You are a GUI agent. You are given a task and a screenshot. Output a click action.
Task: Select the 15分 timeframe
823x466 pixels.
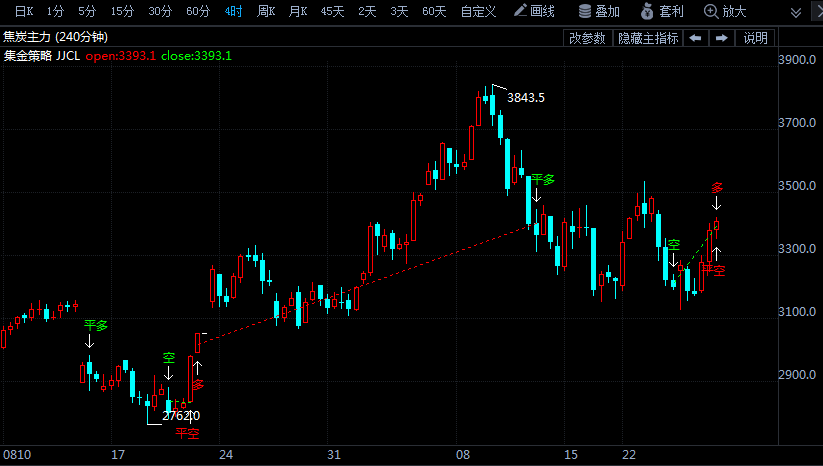pos(122,12)
